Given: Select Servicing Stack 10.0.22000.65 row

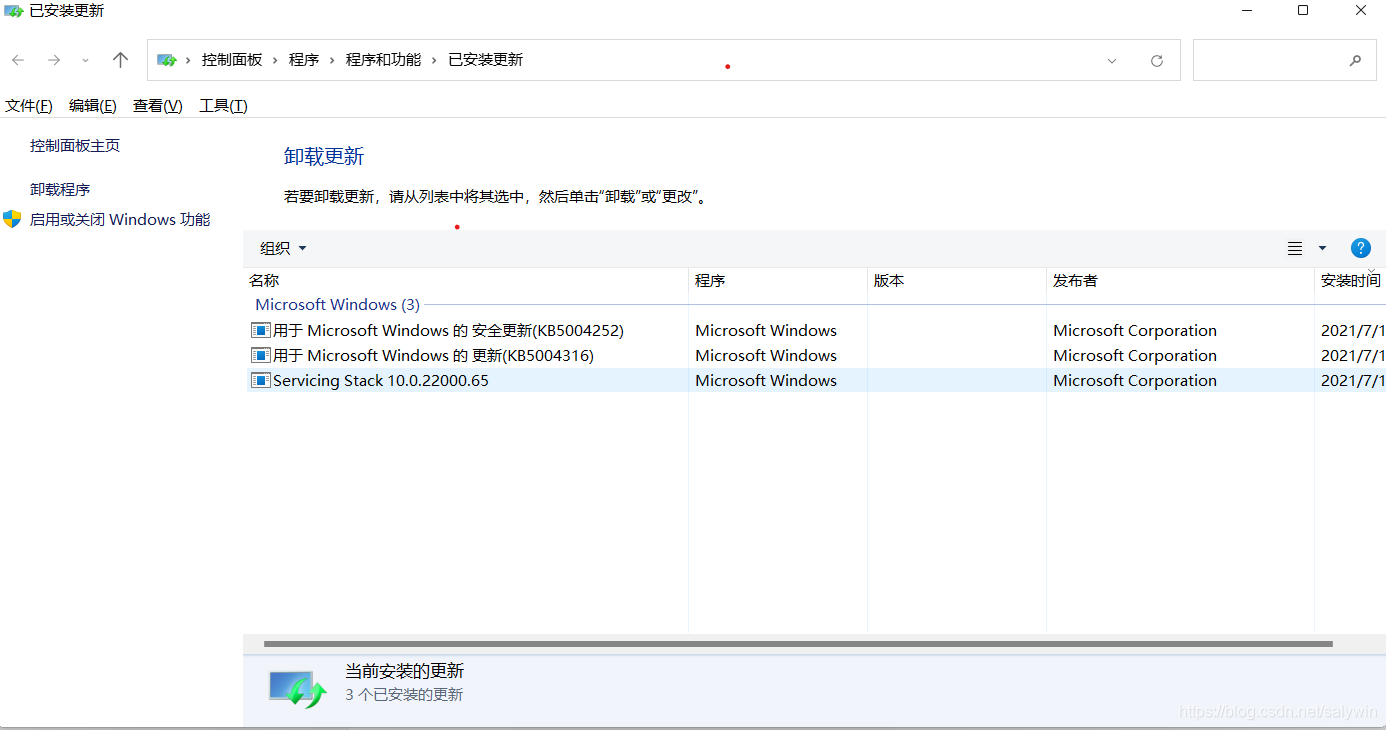Looking at the screenshot, I should click(x=815, y=380).
